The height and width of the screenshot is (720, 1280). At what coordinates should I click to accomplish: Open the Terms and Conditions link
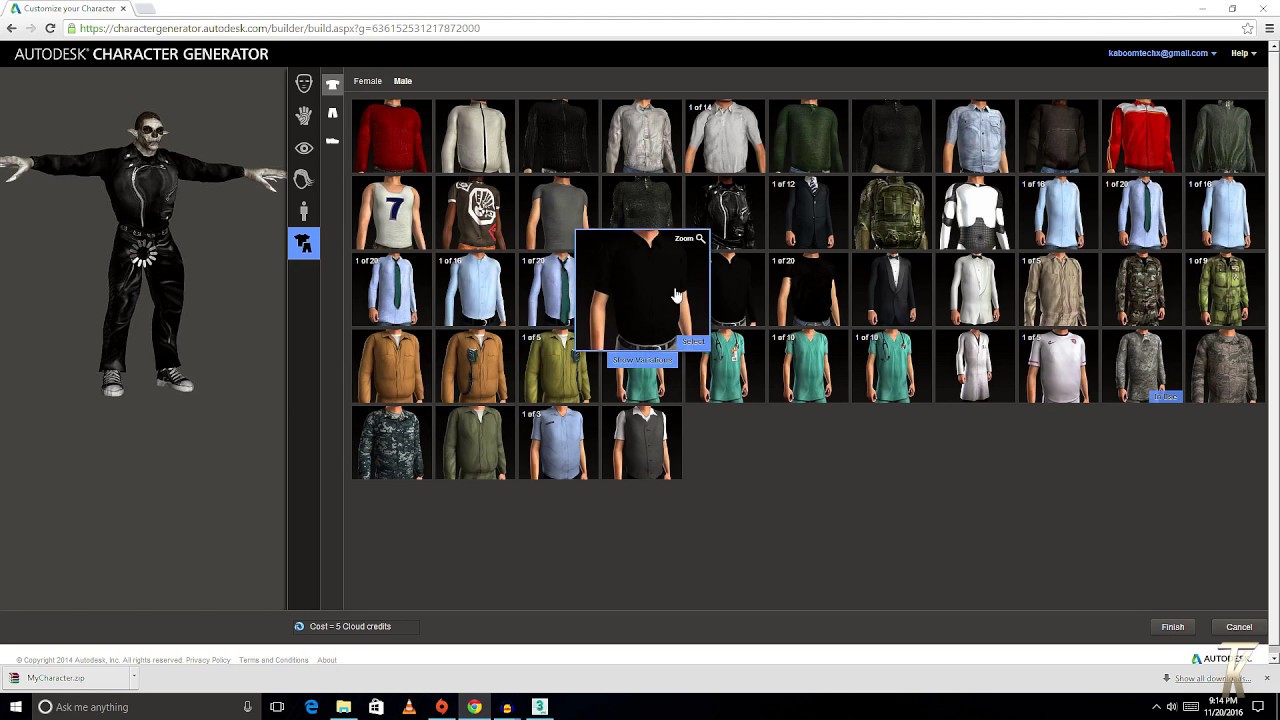(274, 660)
